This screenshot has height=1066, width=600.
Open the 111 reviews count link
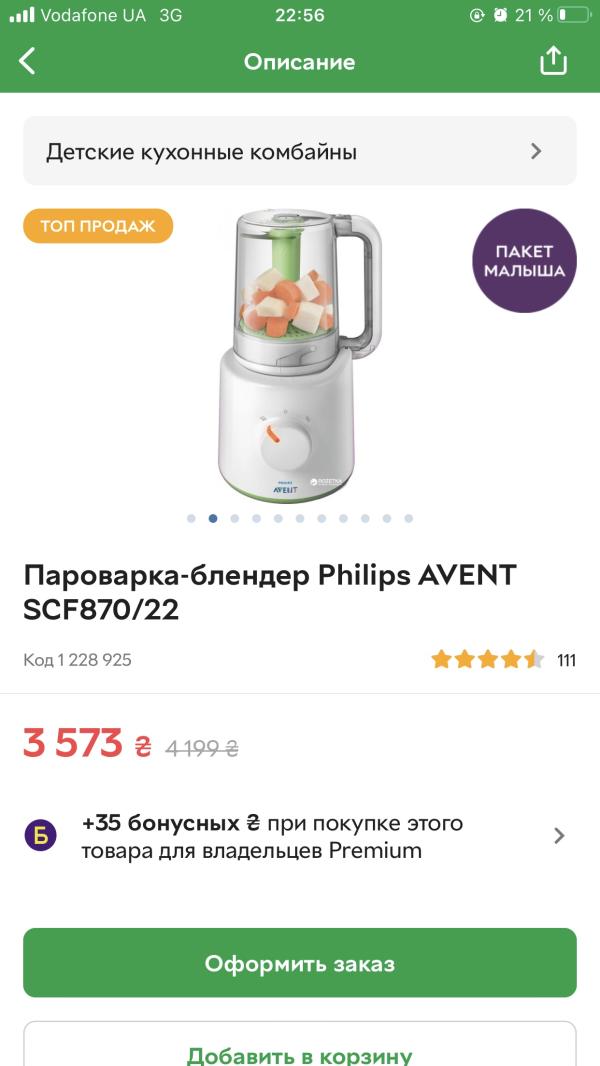pos(567,660)
